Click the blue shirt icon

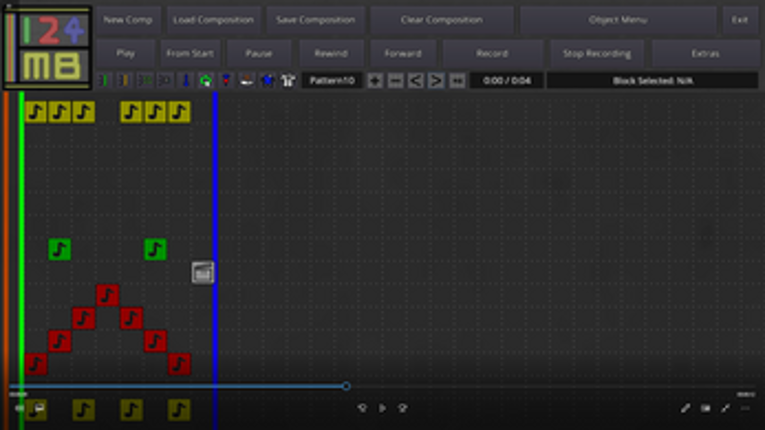(x=267, y=81)
